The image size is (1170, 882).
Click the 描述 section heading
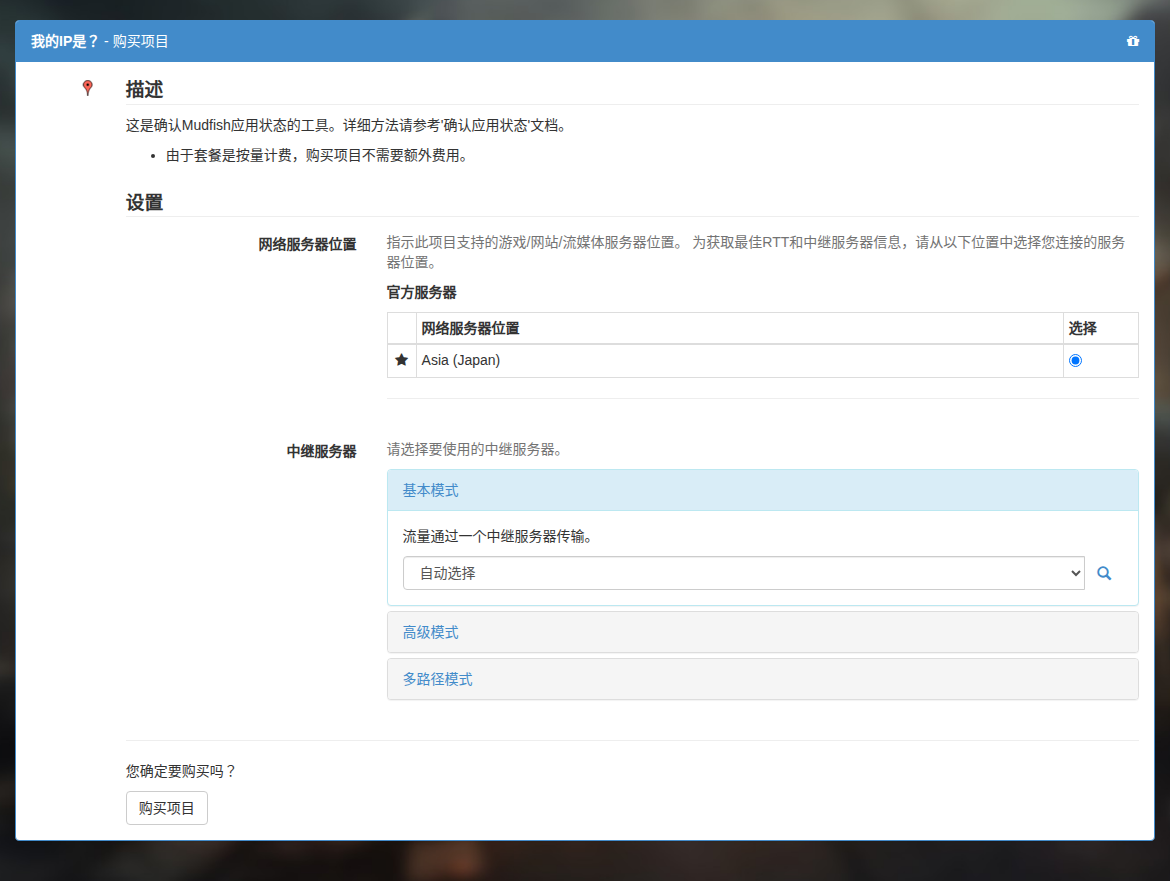point(144,90)
